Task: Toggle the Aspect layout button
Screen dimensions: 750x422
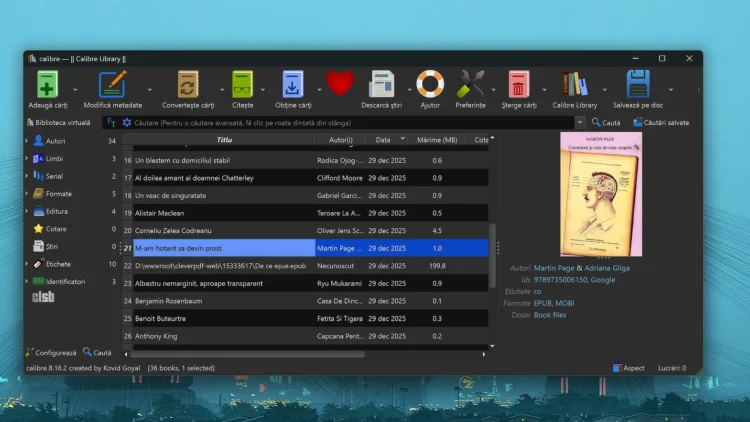Action: coord(628,368)
